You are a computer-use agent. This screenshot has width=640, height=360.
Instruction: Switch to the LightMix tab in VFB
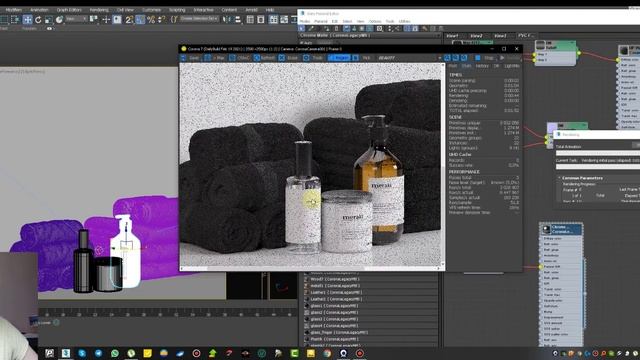coord(512,66)
